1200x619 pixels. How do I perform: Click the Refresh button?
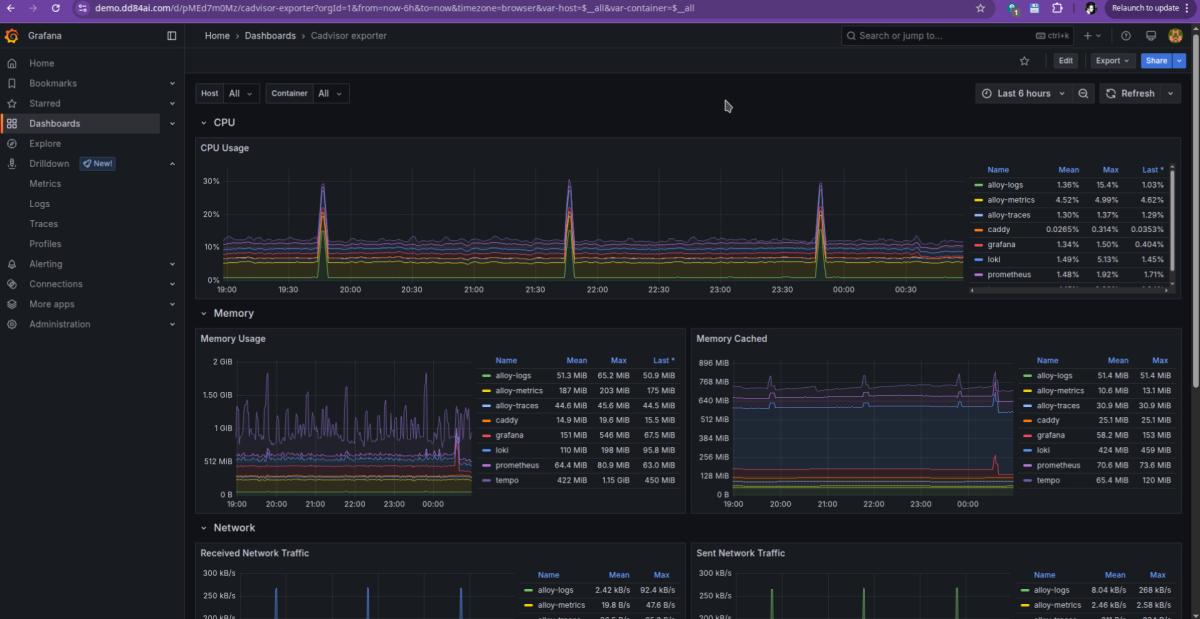pyautogui.click(x=1132, y=93)
